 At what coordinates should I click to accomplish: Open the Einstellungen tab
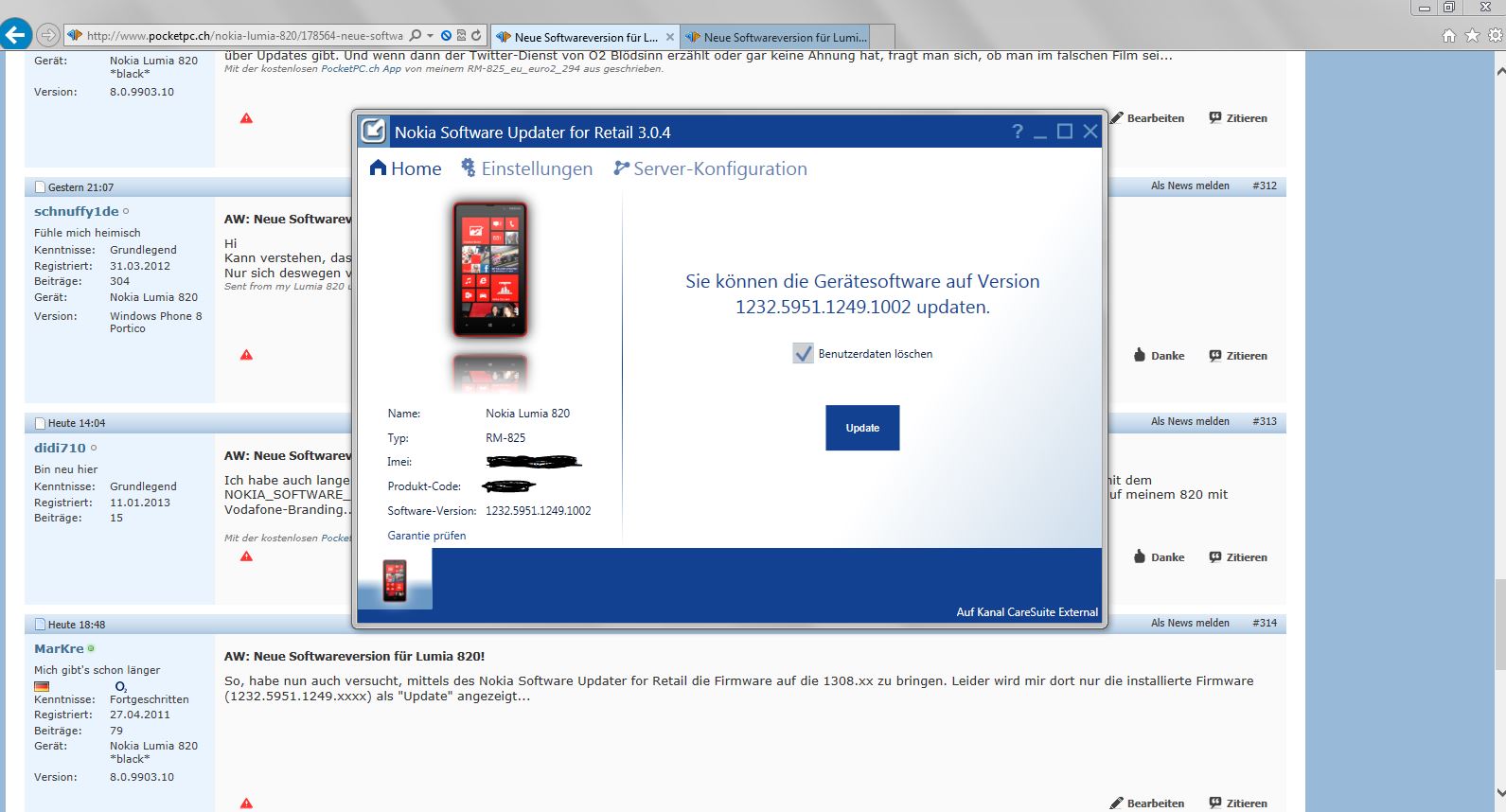click(526, 168)
